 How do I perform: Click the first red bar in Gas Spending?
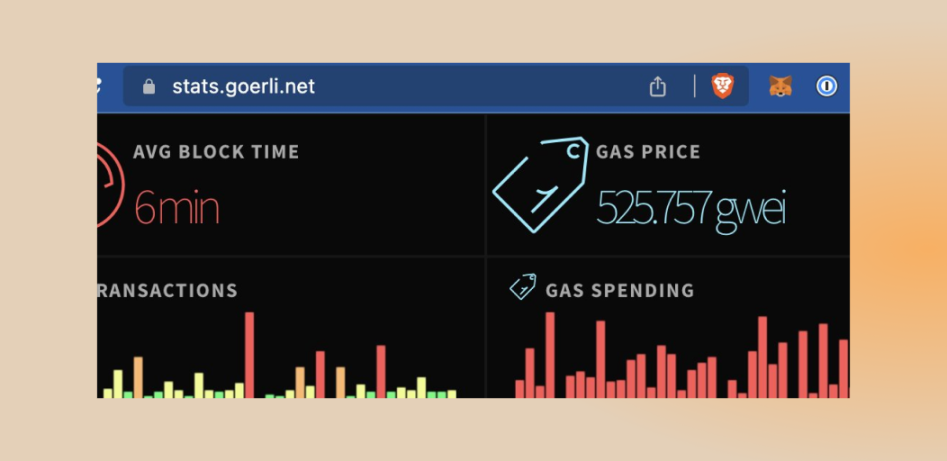coord(519,388)
